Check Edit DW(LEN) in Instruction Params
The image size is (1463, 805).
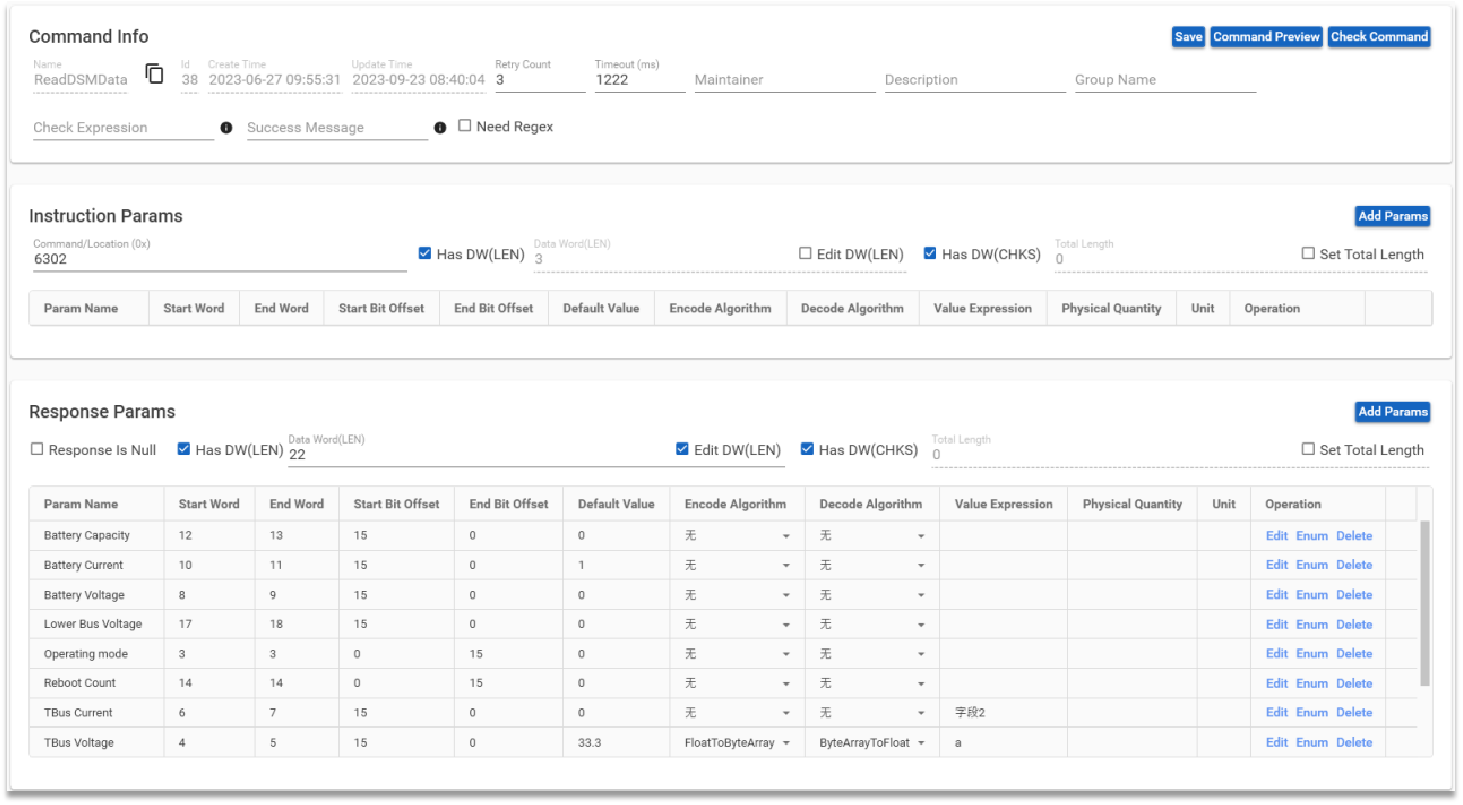click(x=805, y=254)
